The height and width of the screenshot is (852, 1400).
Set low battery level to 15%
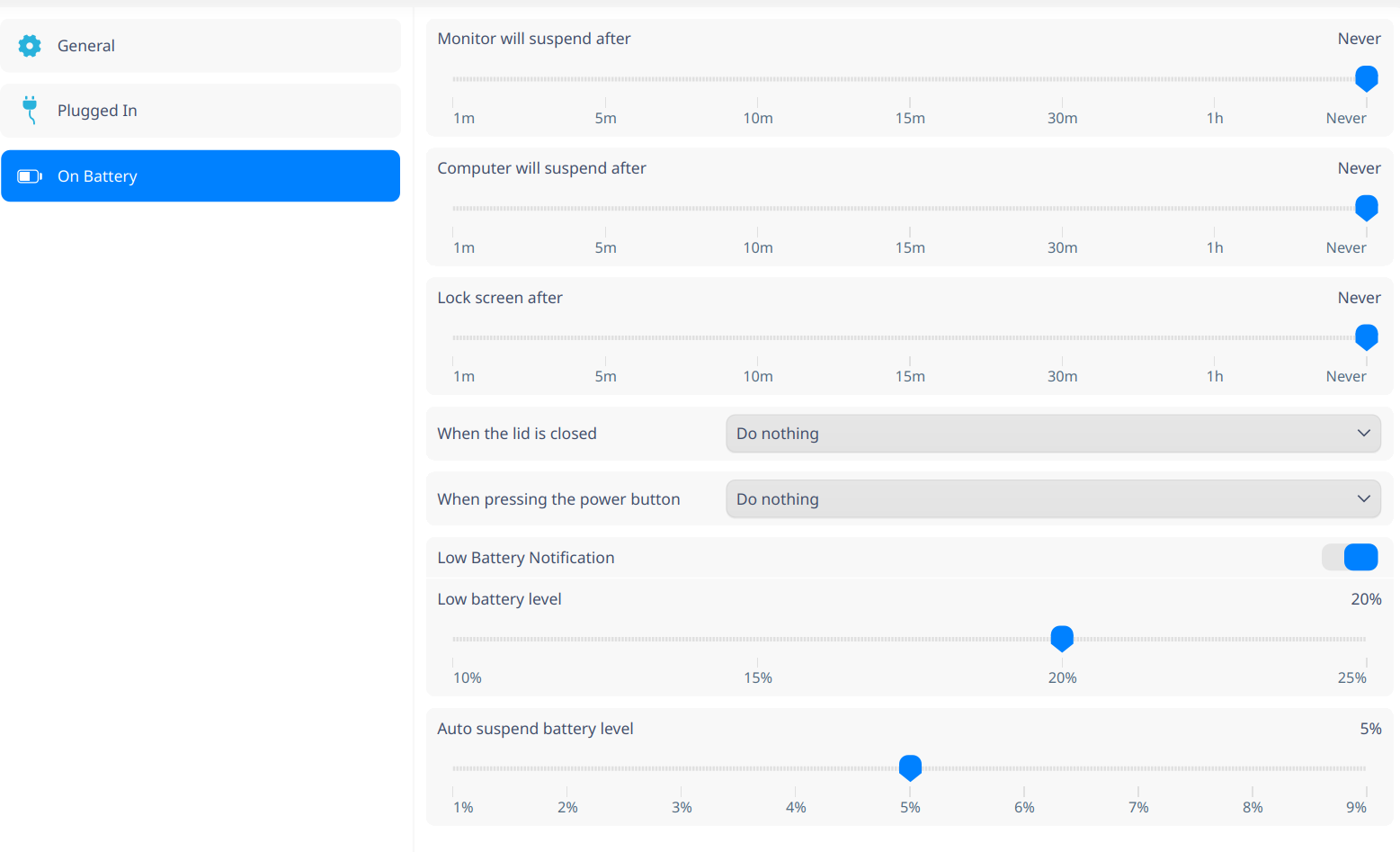click(757, 639)
